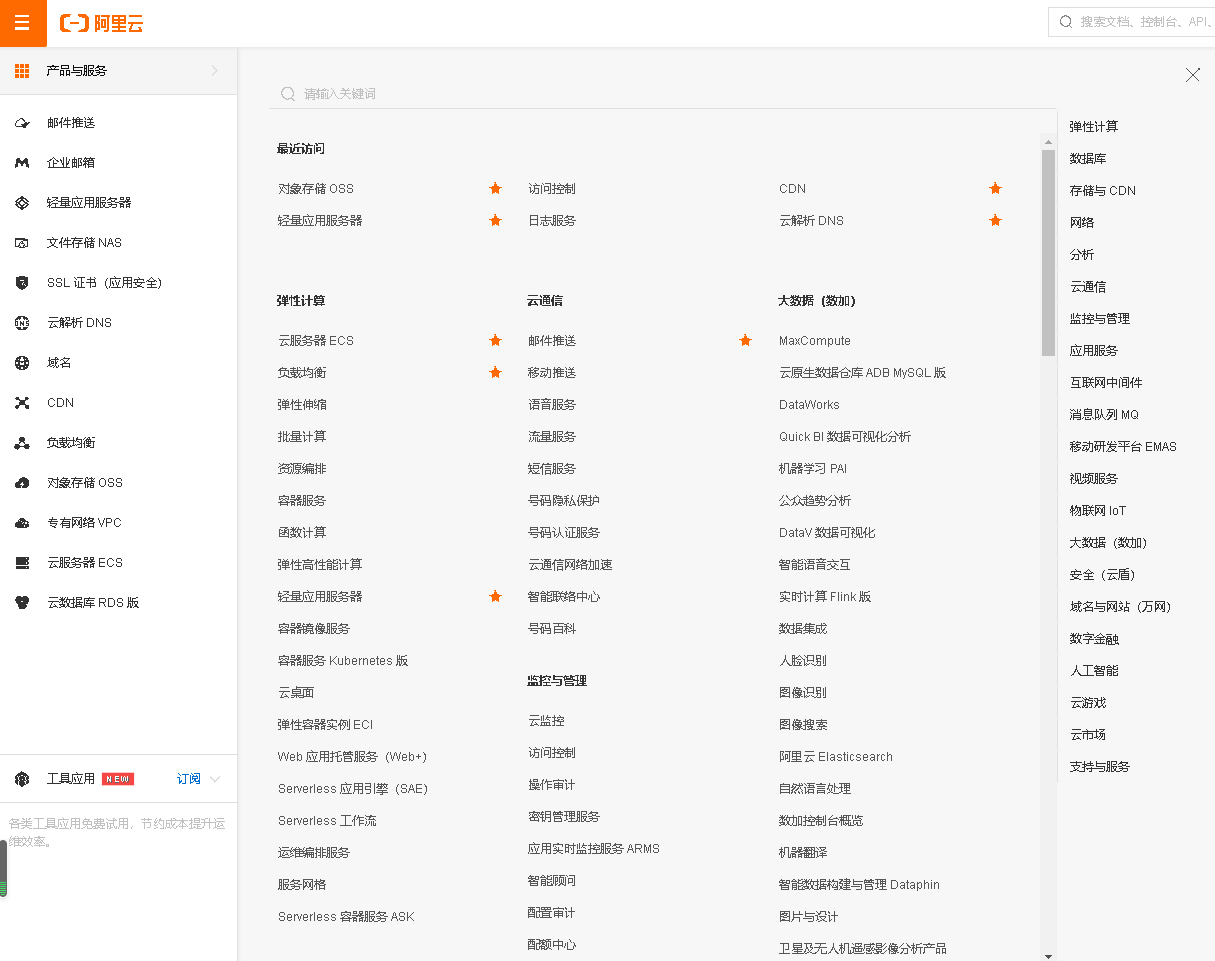This screenshot has width=1215, height=961.
Task: Jump to 人工智能 category
Action: pyautogui.click(x=1094, y=671)
